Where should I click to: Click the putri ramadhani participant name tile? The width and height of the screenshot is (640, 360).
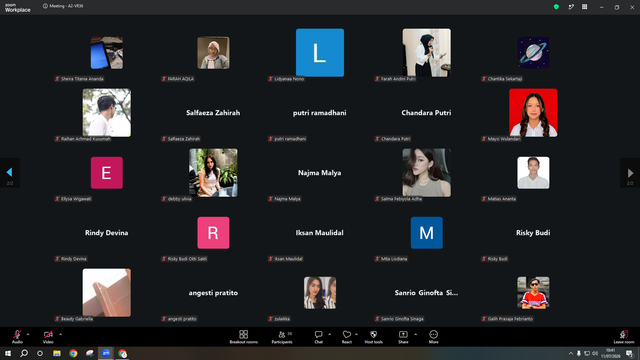tap(320, 113)
